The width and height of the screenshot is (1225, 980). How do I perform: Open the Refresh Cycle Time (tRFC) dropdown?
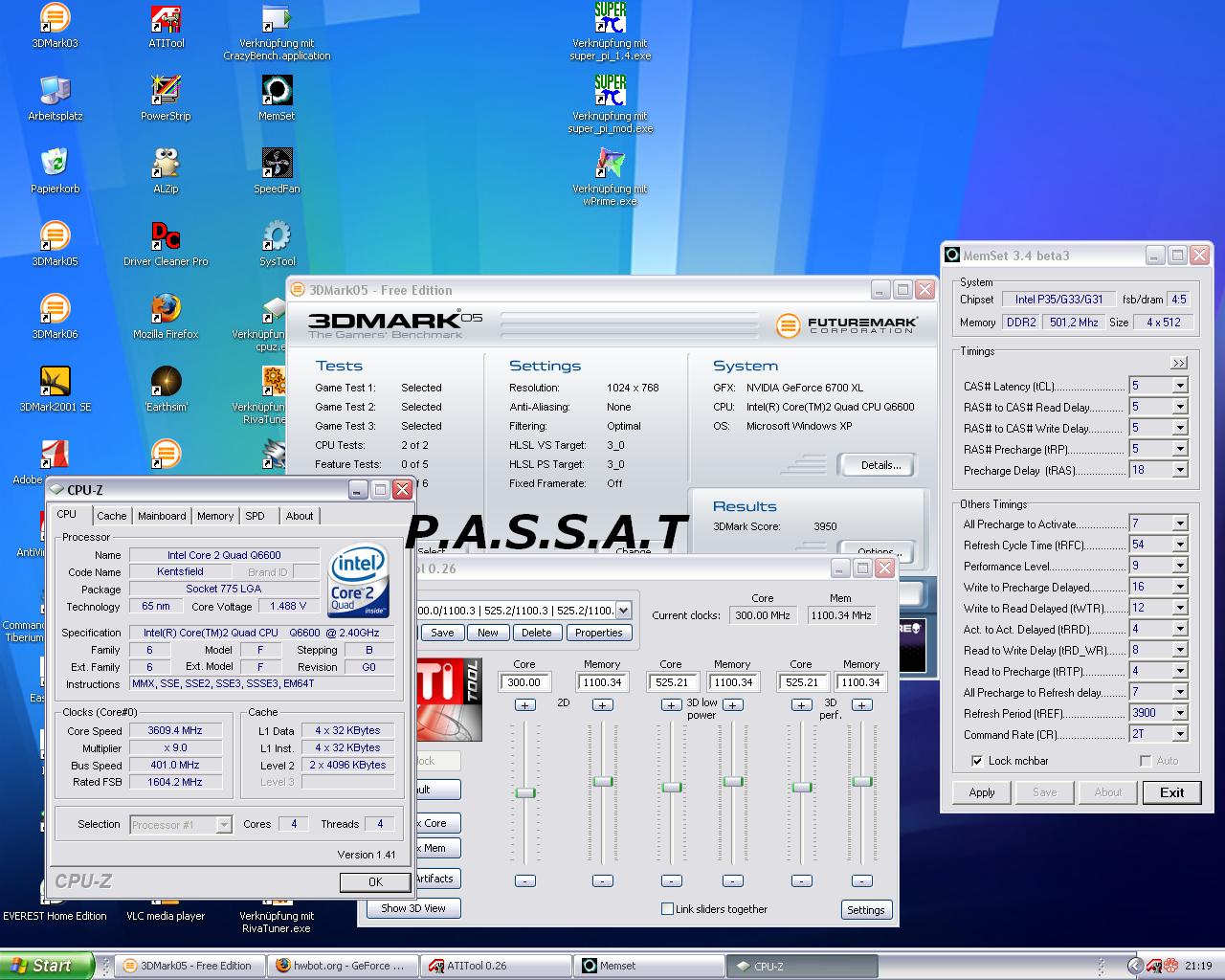point(1179,545)
